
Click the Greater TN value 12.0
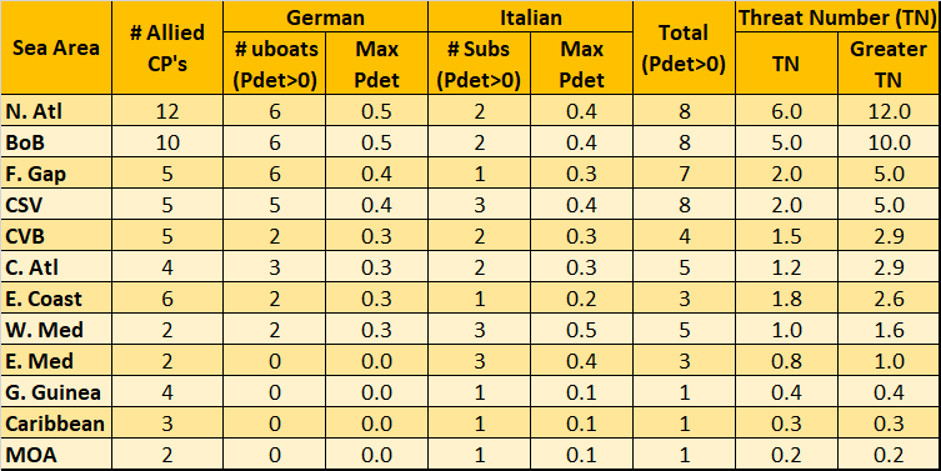[887, 112]
